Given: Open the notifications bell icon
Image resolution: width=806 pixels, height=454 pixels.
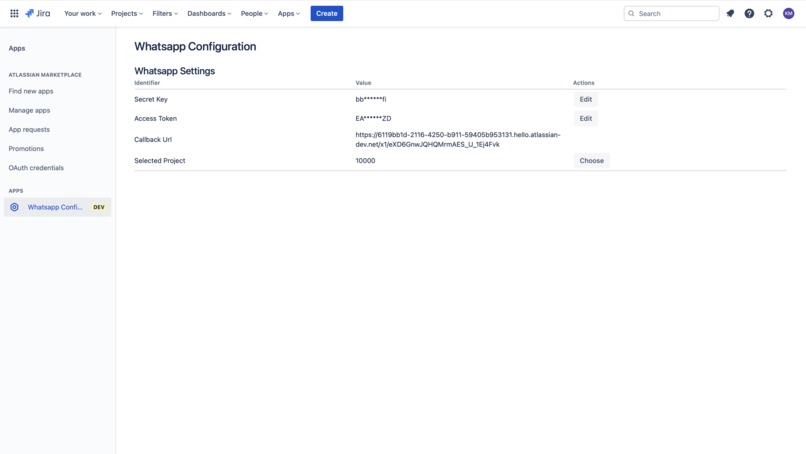Looking at the screenshot, I should tap(730, 13).
